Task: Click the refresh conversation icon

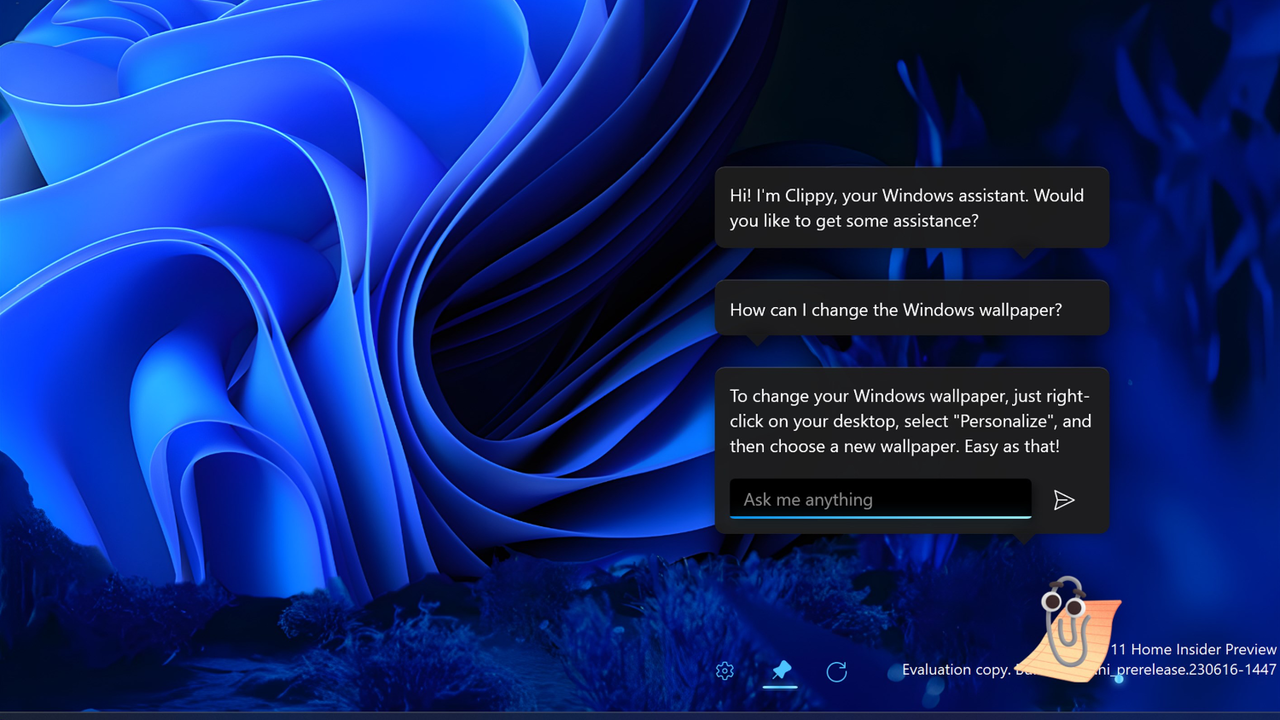Action: click(837, 671)
